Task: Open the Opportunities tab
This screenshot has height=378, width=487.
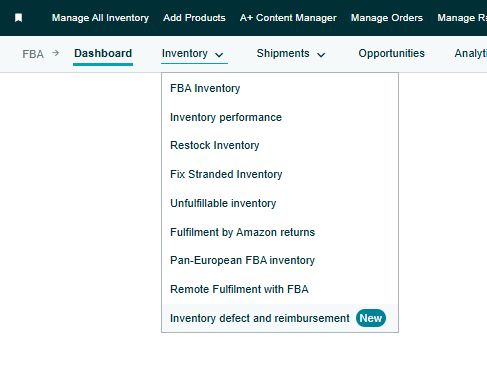Action: click(x=392, y=53)
